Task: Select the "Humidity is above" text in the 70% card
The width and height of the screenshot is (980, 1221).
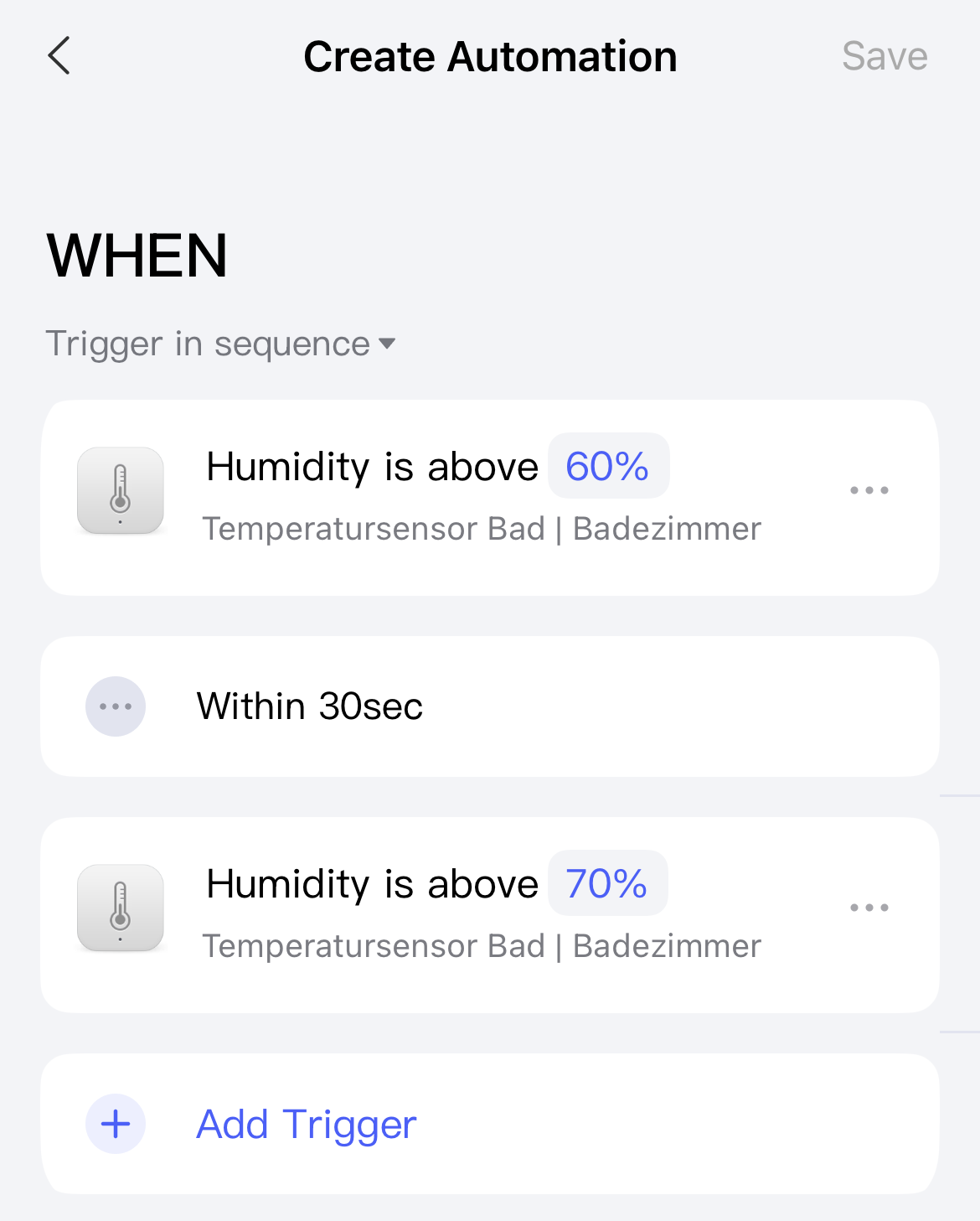Action: (372, 884)
